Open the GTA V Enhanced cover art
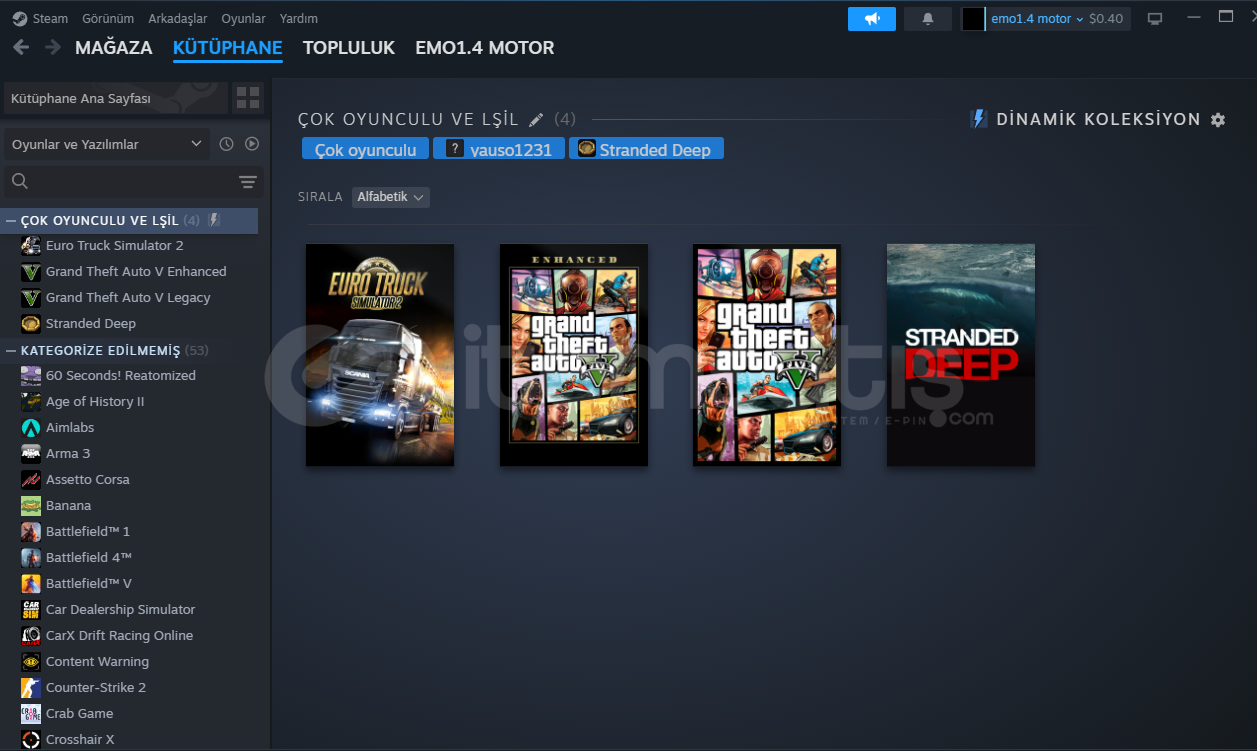Screen dimensions: 1257x751 (x=574, y=355)
